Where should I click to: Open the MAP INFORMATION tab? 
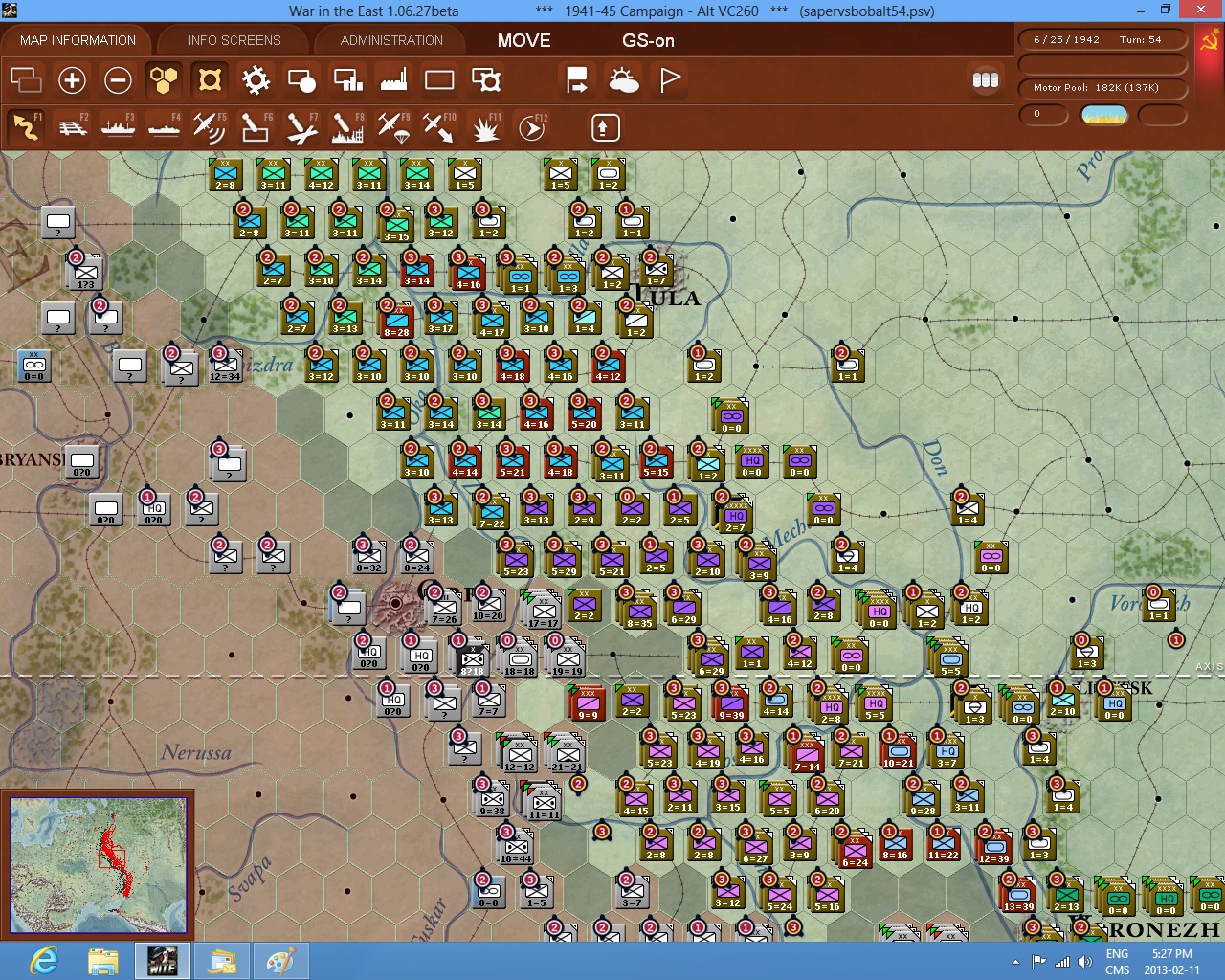pos(78,40)
